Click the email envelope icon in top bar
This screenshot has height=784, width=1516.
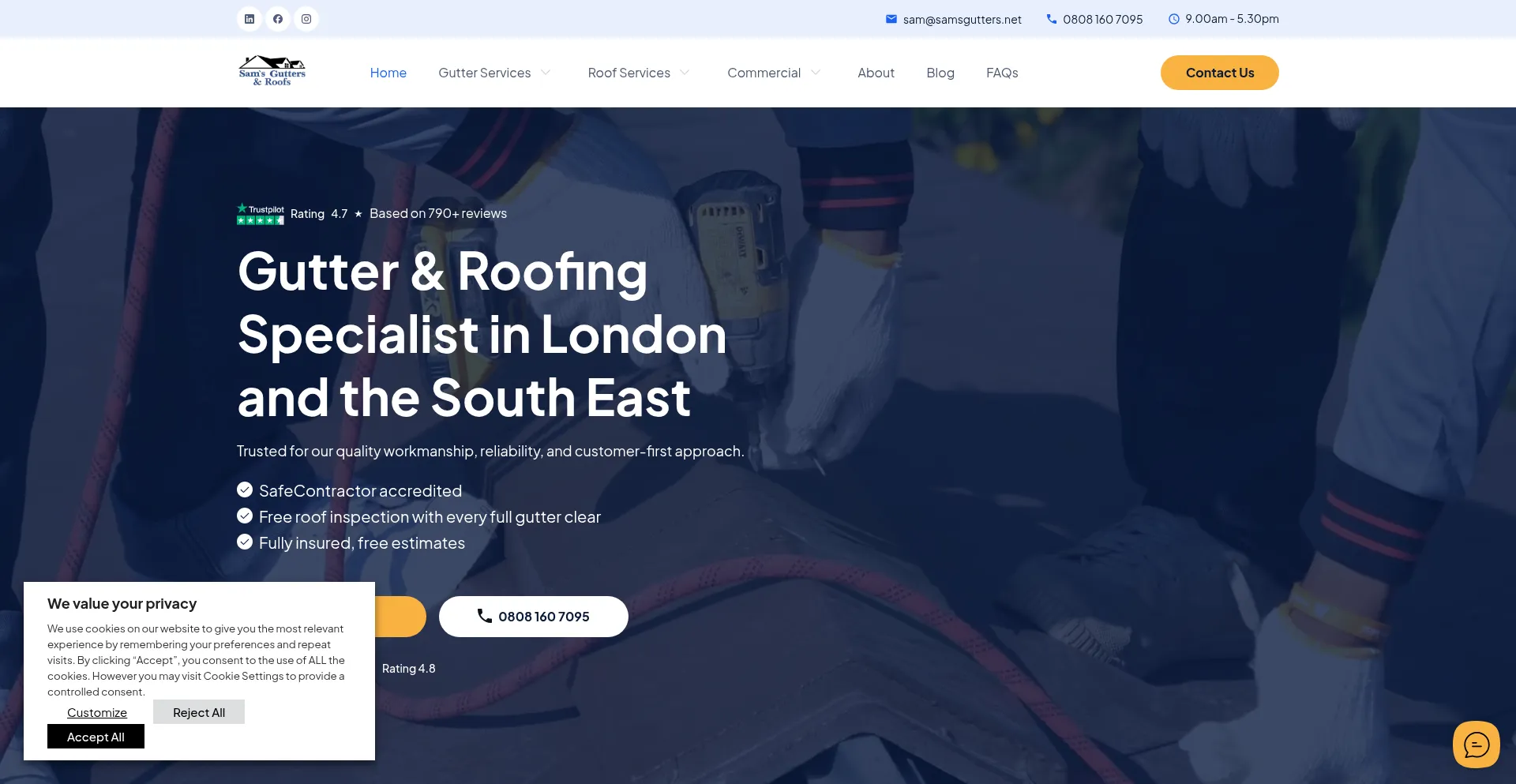pos(891,19)
